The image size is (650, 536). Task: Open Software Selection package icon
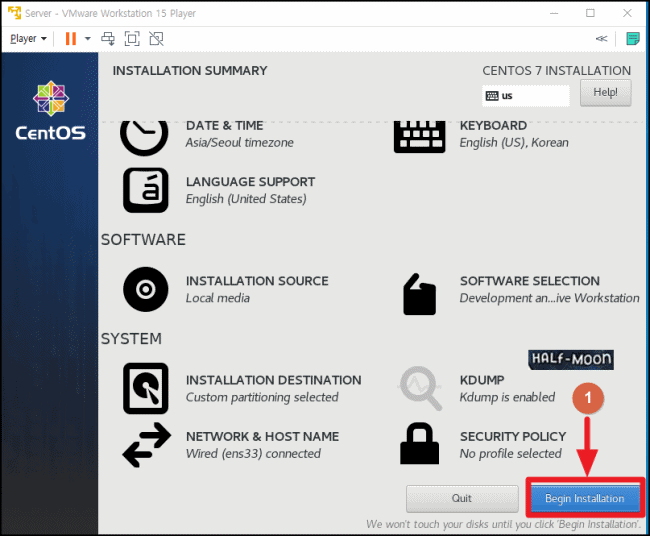pos(420,294)
